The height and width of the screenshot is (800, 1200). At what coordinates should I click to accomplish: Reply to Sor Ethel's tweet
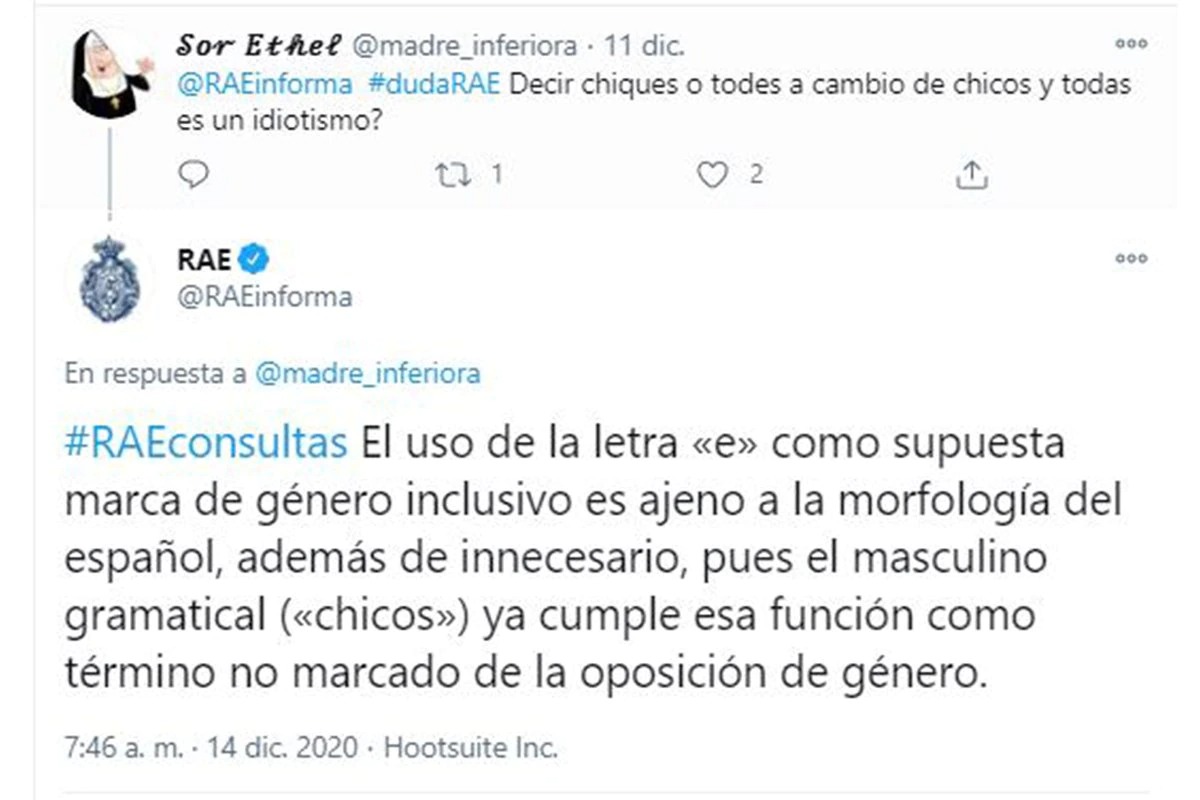193,176
